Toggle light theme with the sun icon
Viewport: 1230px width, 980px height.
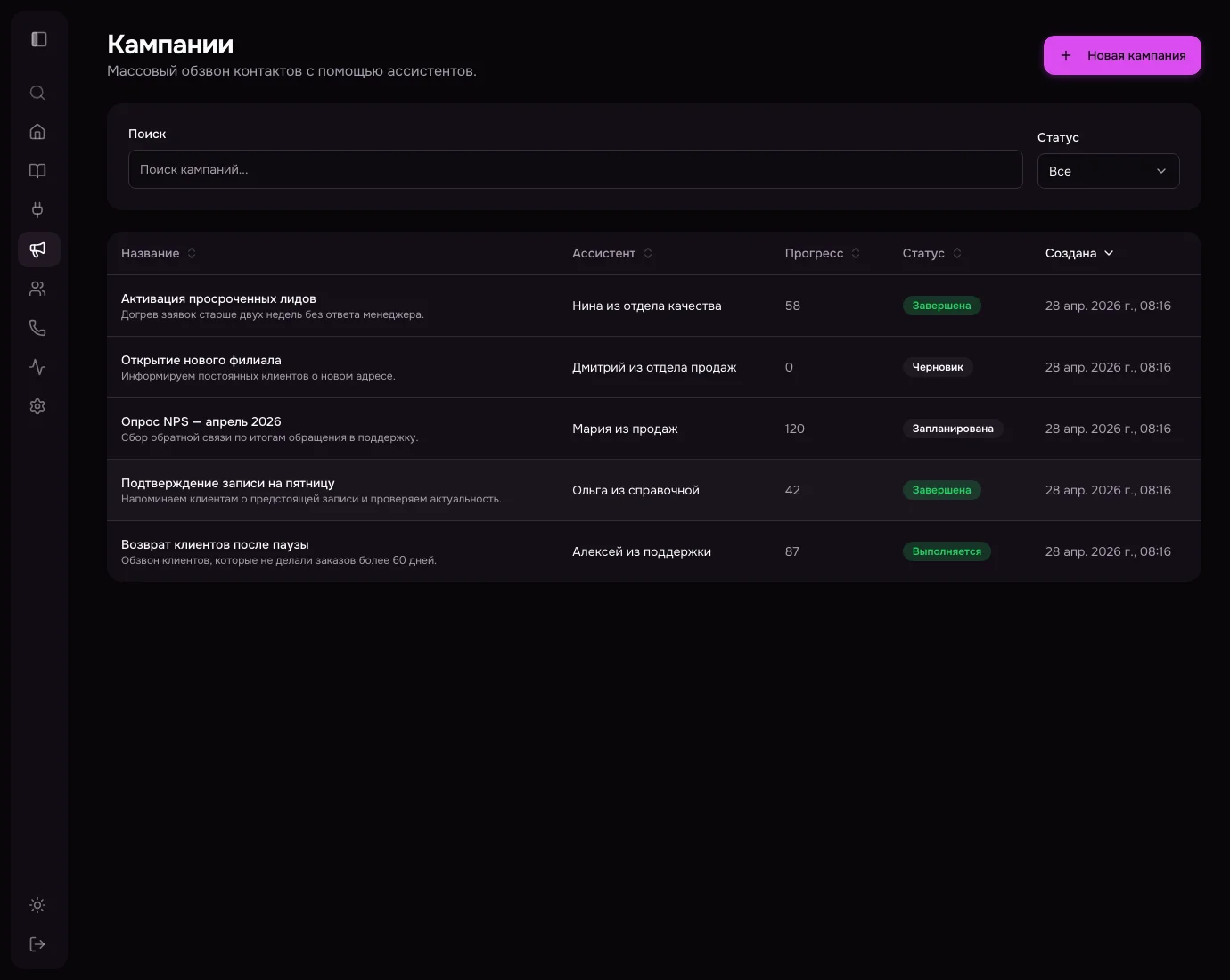(x=37, y=904)
